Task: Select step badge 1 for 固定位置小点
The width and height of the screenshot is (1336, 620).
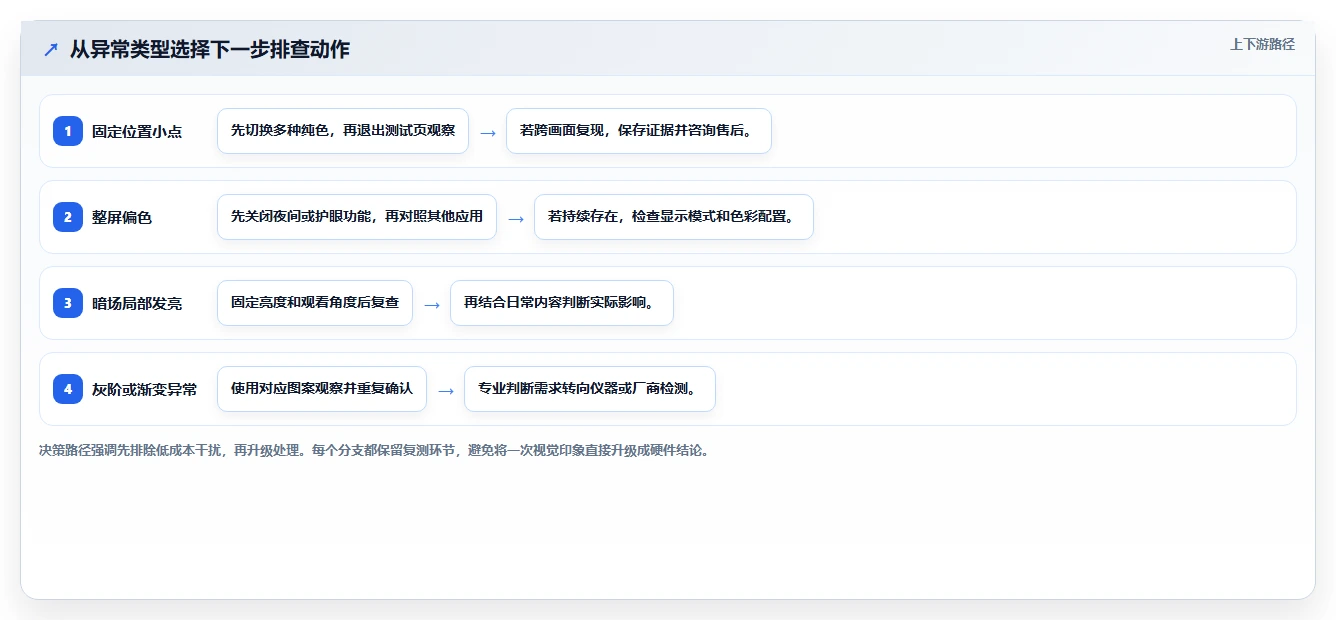Action: point(68,131)
